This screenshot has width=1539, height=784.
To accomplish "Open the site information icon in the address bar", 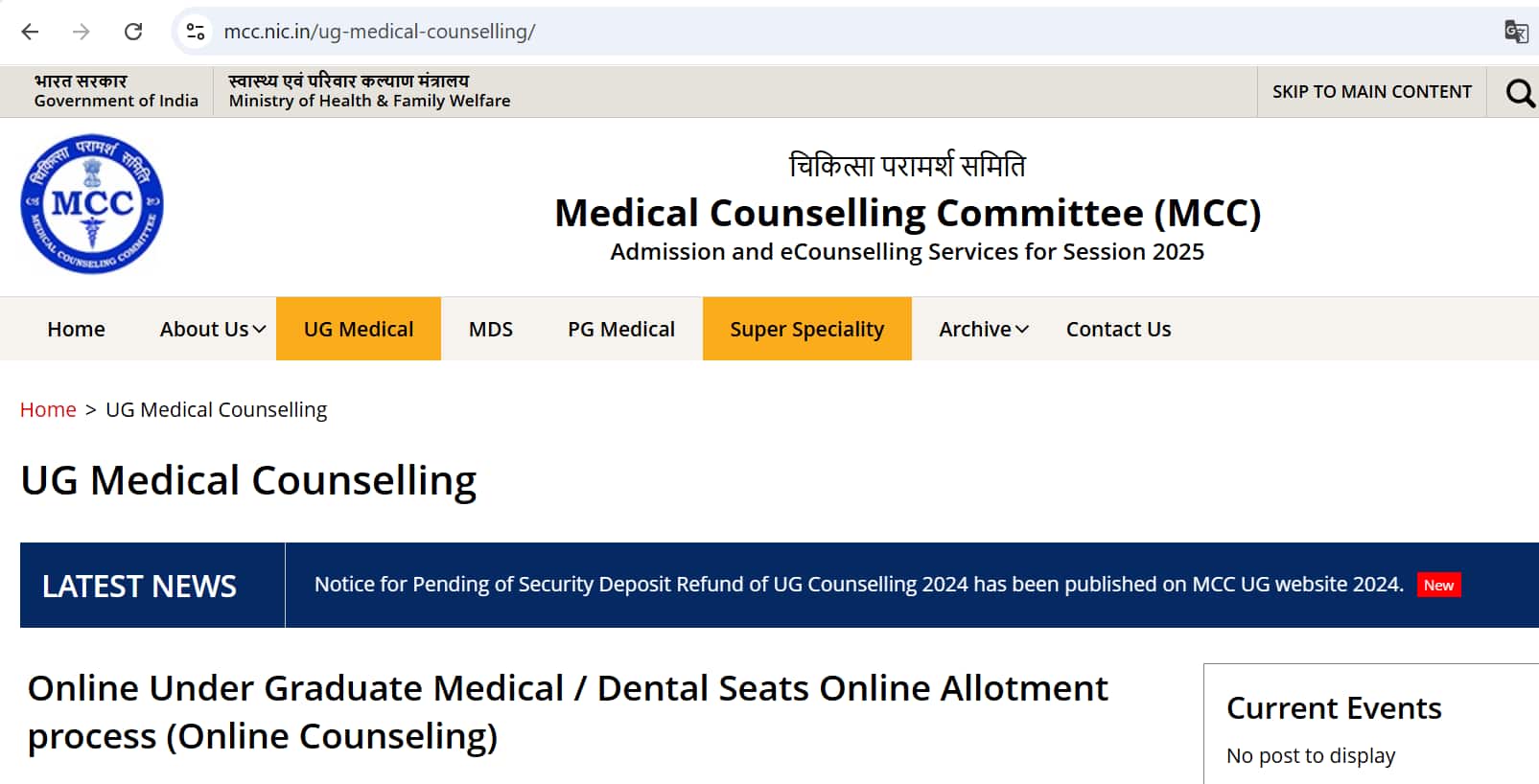I will (x=196, y=32).
